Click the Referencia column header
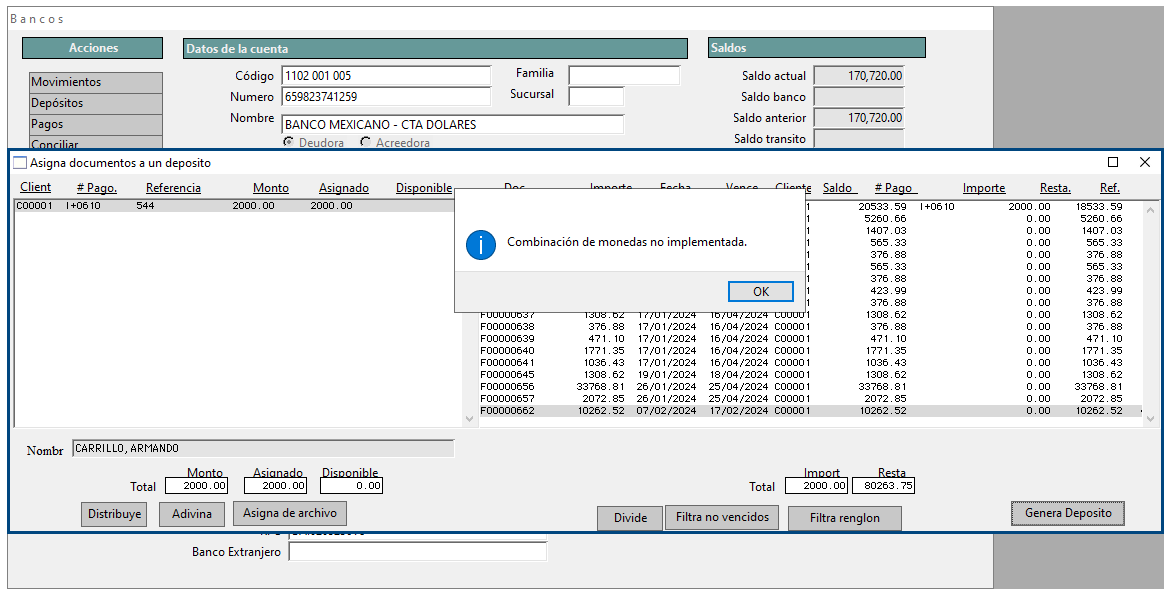The height and width of the screenshot is (597, 1172). click(173, 188)
